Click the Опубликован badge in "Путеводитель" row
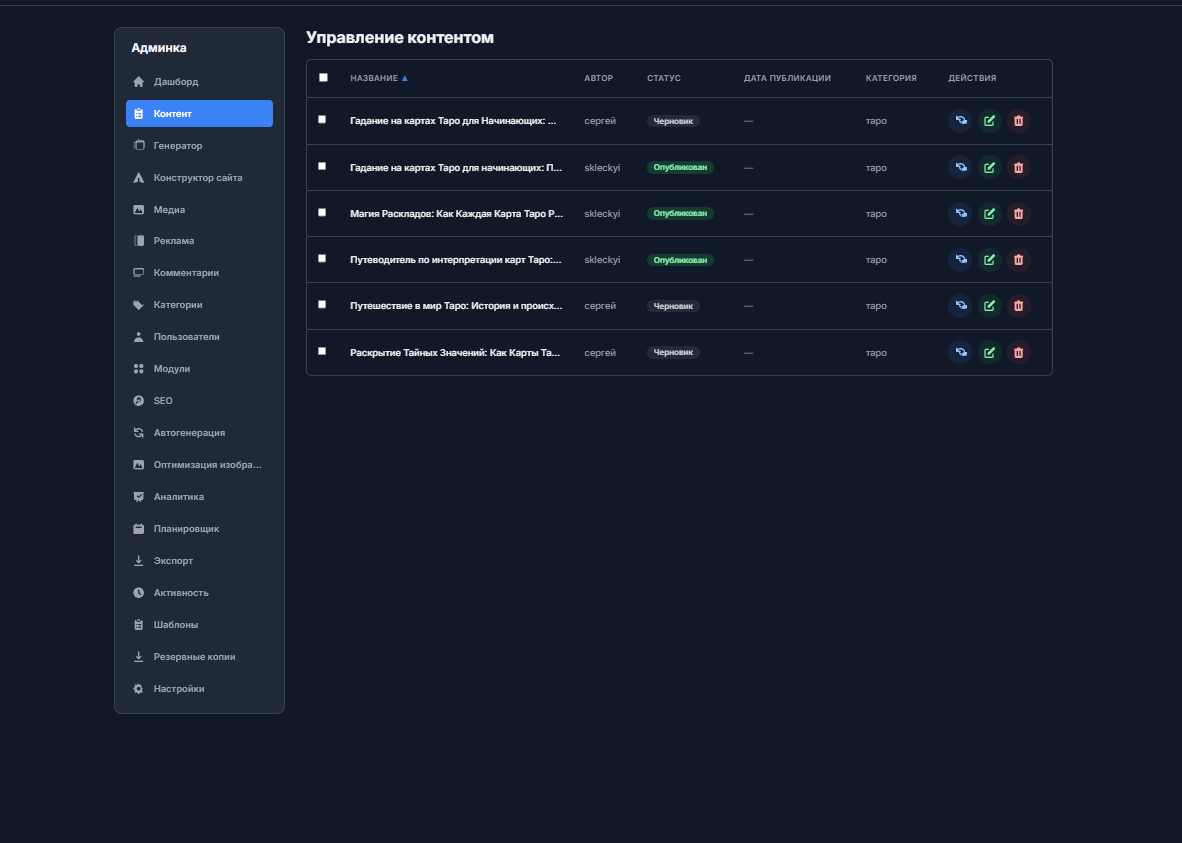 coord(680,260)
